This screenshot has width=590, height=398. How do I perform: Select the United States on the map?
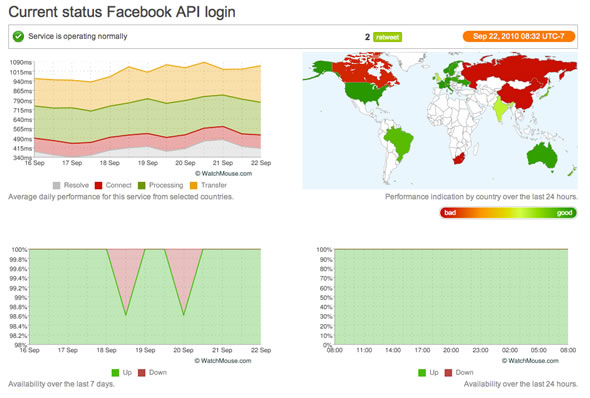[363, 92]
